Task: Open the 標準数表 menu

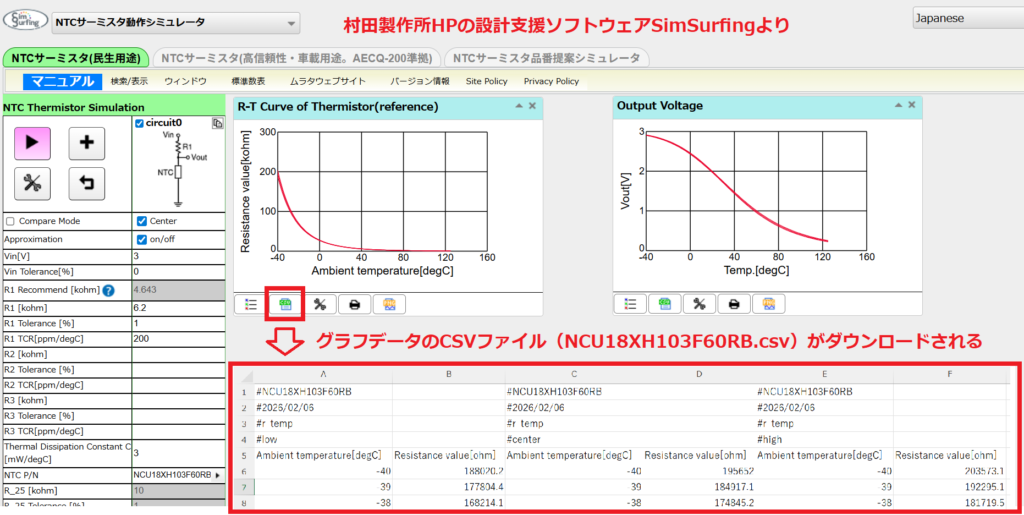Action: 248,82
